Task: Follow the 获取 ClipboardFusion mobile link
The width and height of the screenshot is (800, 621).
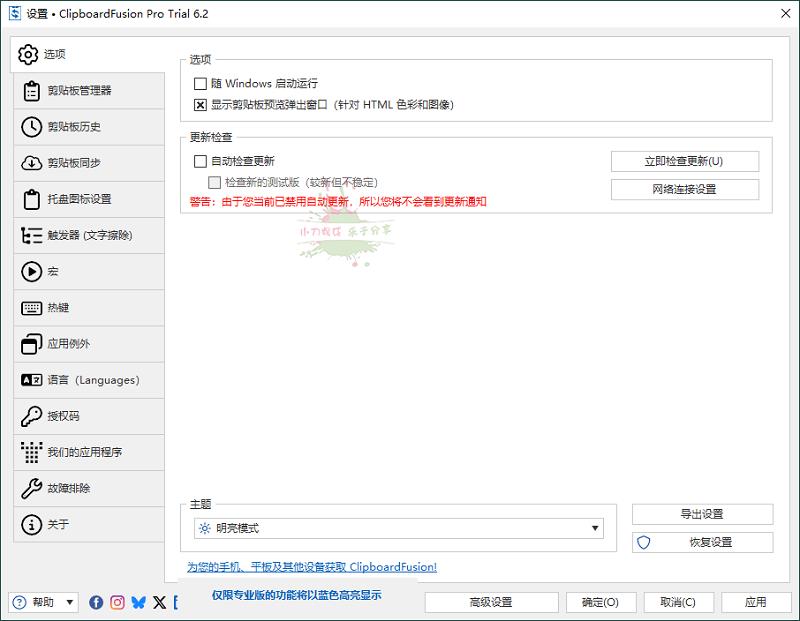Action: [311, 567]
